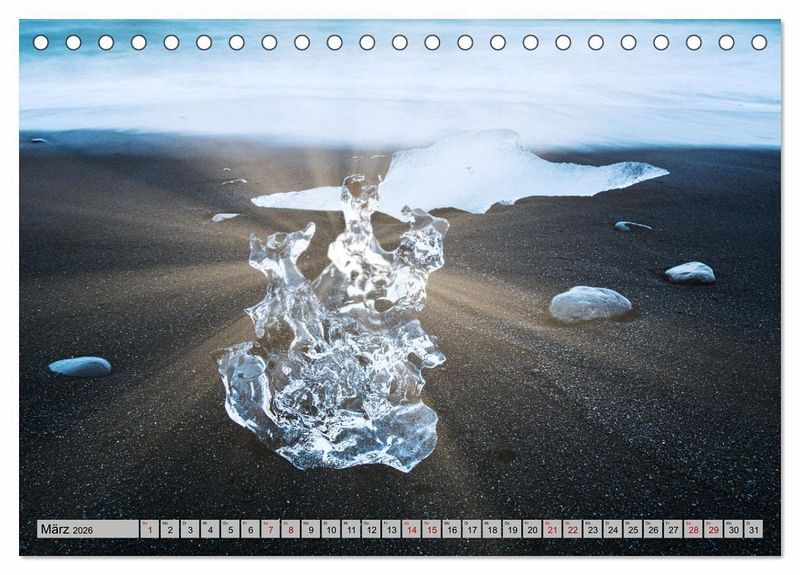The height and width of the screenshot is (575, 800).
Task: Choose day 20 in the date row
Action: click(x=533, y=529)
